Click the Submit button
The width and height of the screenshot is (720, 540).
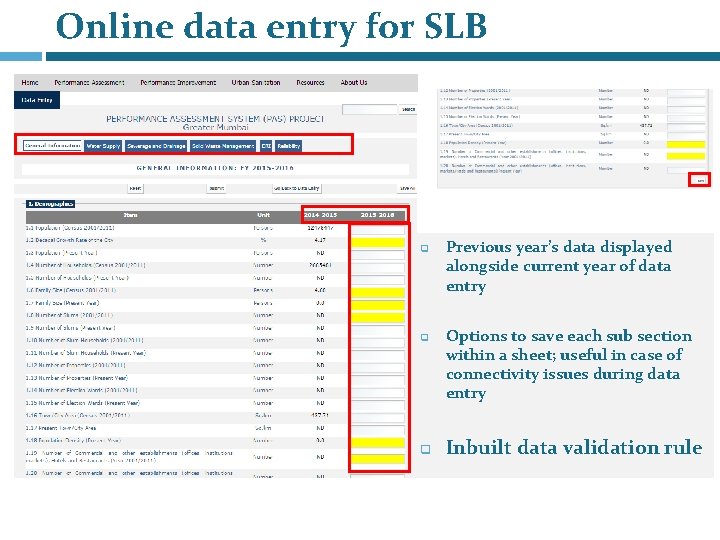coord(216,188)
